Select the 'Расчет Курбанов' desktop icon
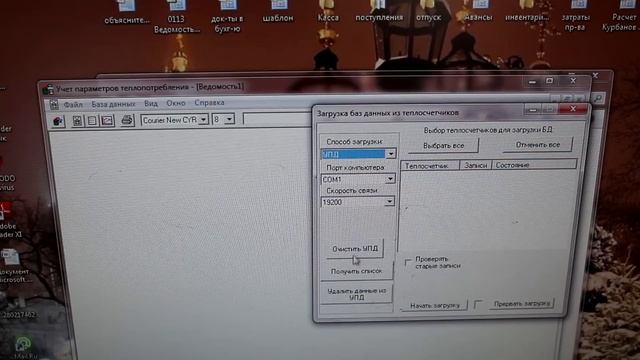 coord(622,16)
